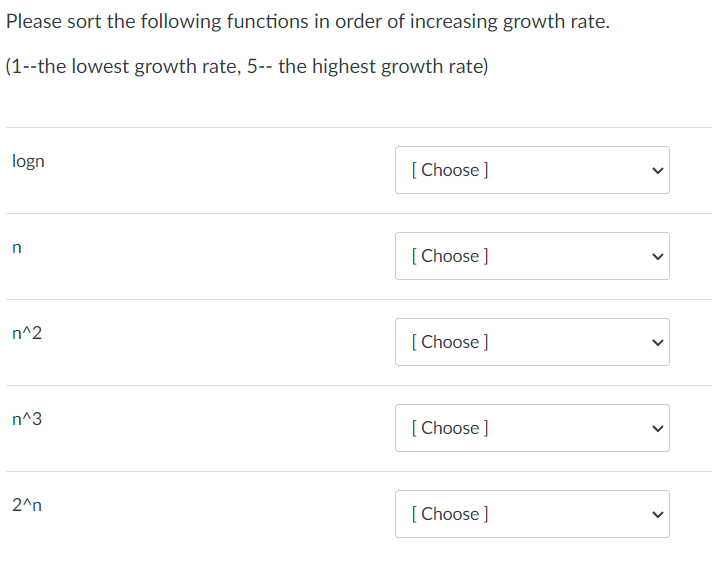Viewport: 712px width, 562px height.
Task: Click the "n" function label
Action: [17, 248]
